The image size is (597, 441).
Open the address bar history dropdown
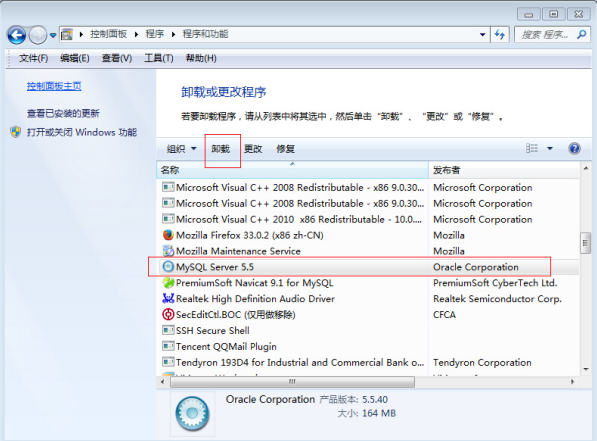[x=482, y=35]
